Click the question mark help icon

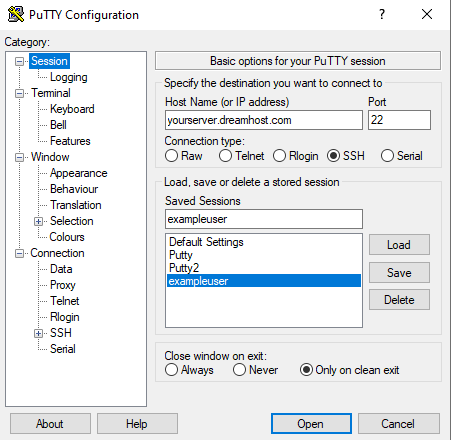(x=382, y=14)
